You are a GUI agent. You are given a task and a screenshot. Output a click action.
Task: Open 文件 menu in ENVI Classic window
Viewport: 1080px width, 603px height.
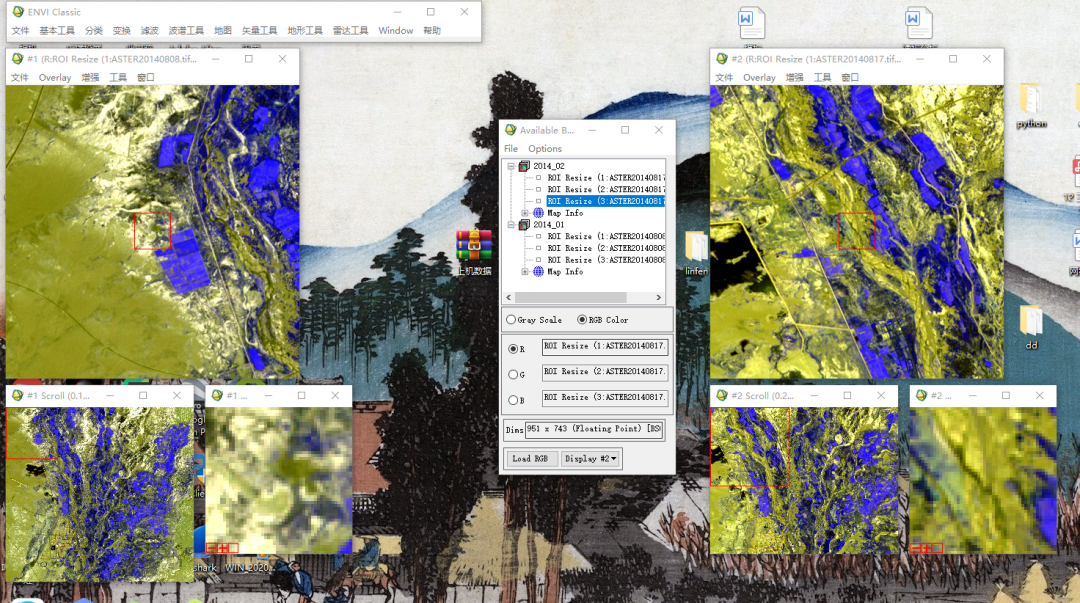[21, 30]
